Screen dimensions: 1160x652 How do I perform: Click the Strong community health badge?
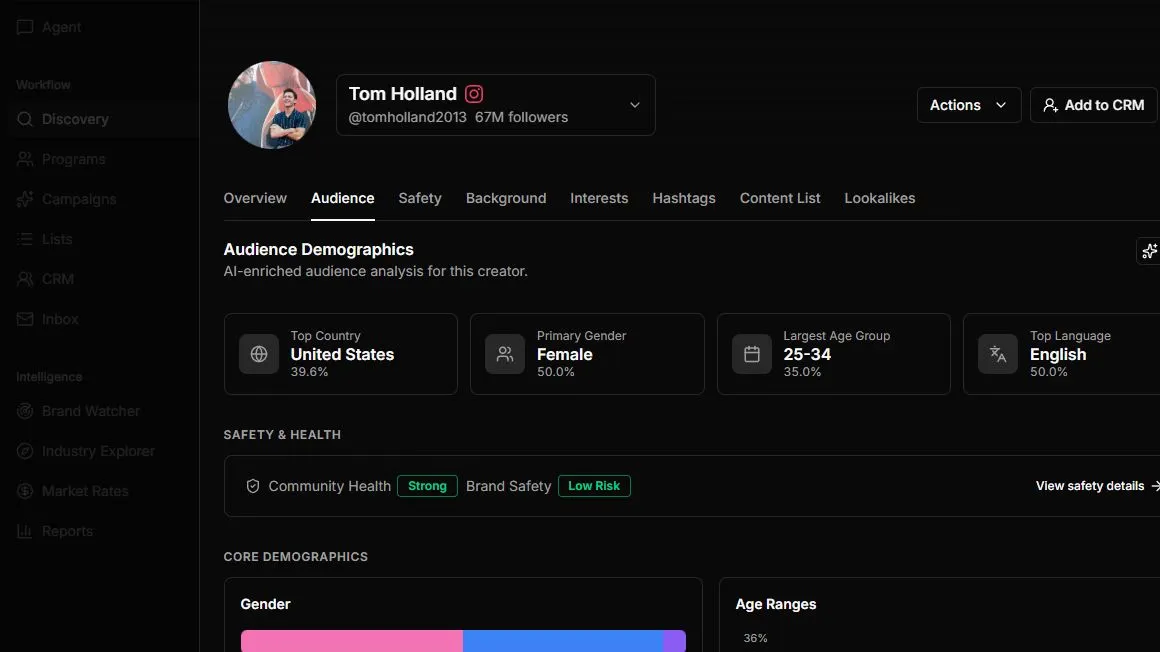point(428,486)
